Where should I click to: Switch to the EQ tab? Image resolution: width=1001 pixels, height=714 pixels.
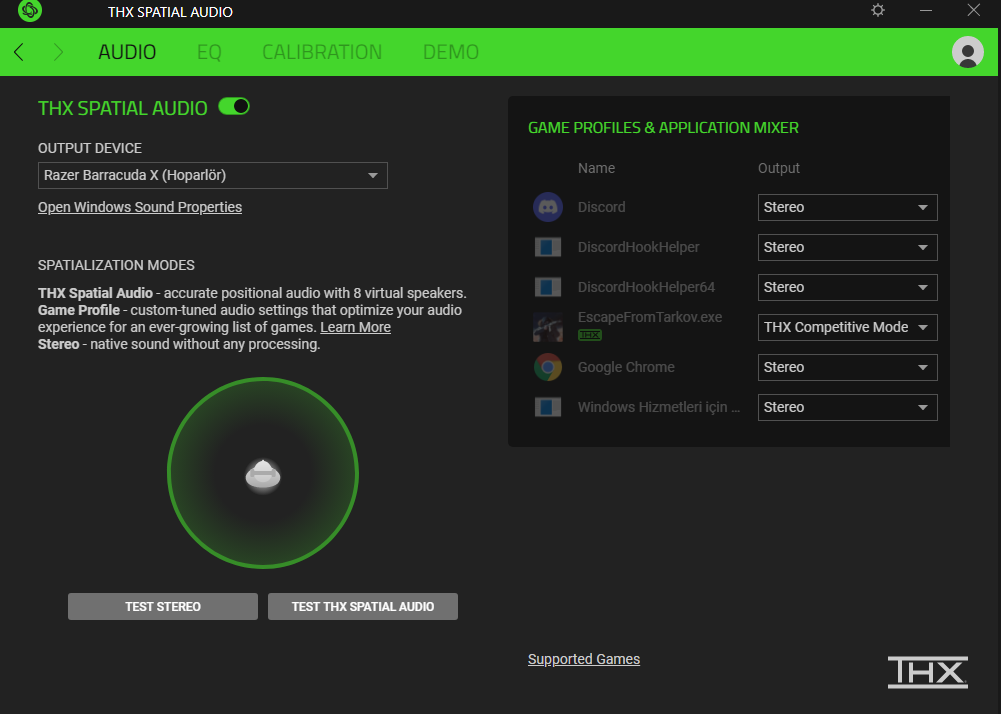tap(209, 52)
